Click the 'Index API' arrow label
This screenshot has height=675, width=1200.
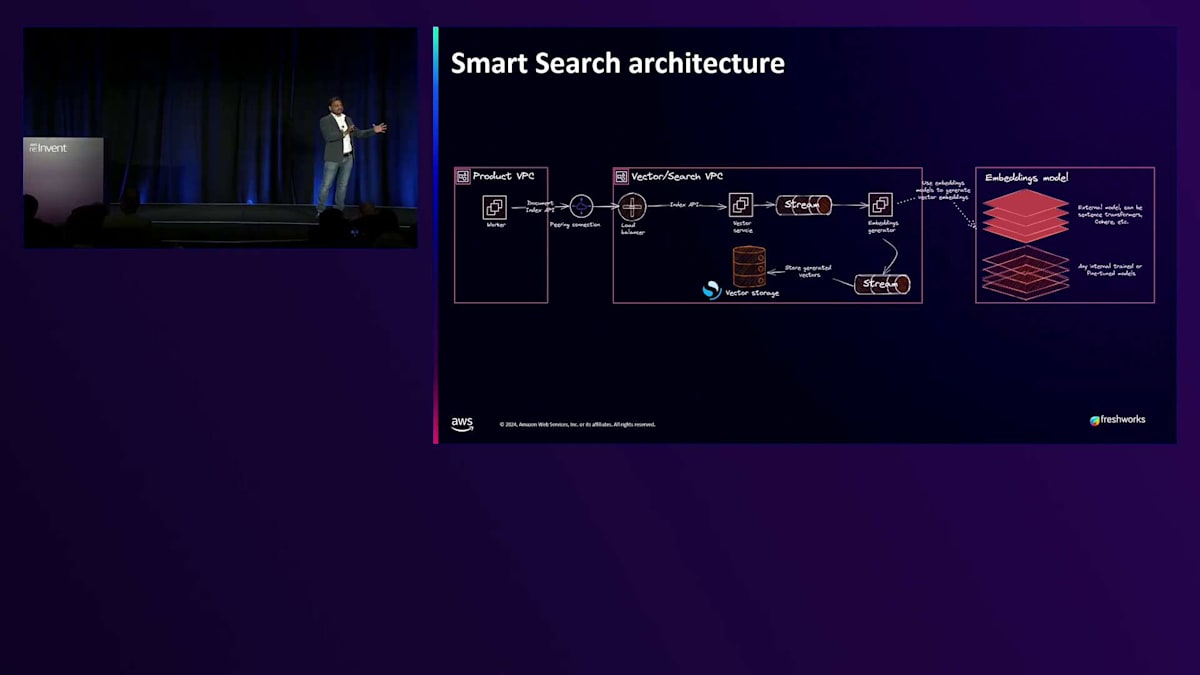[x=684, y=203]
